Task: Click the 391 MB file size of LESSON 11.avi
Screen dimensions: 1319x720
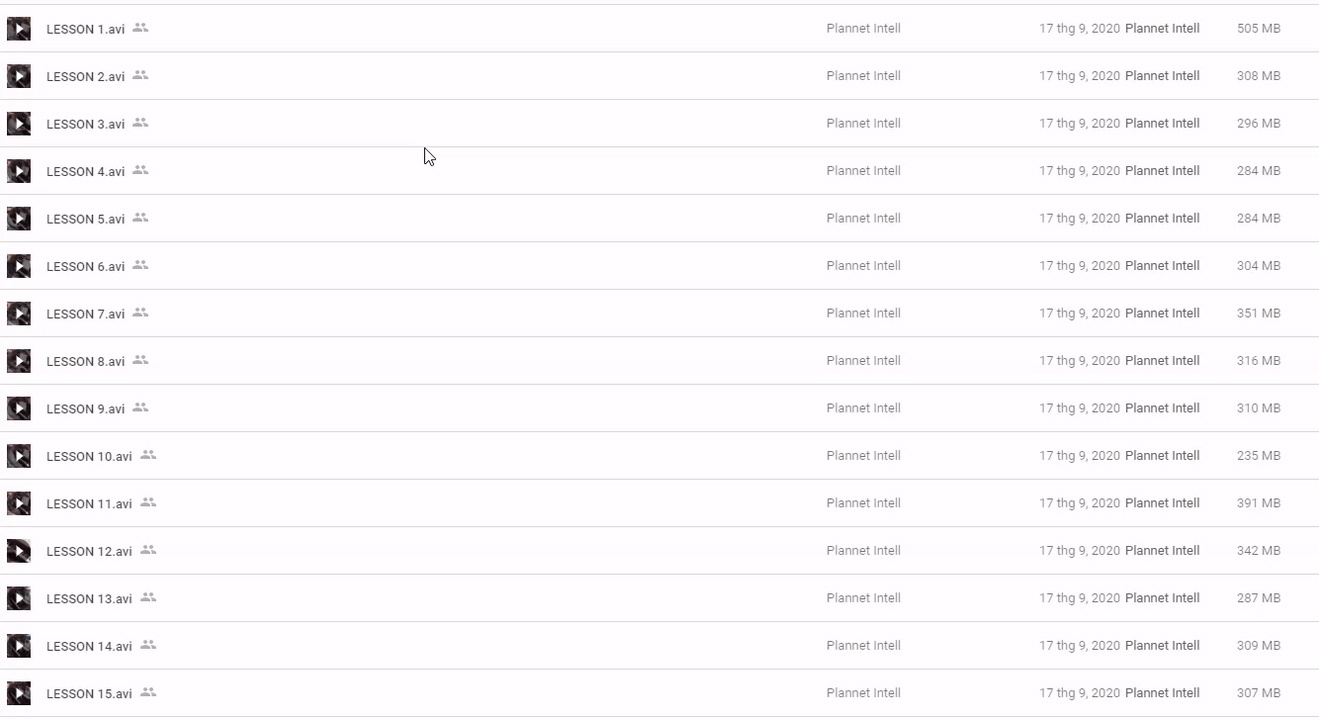Action: tap(1258, 503)
